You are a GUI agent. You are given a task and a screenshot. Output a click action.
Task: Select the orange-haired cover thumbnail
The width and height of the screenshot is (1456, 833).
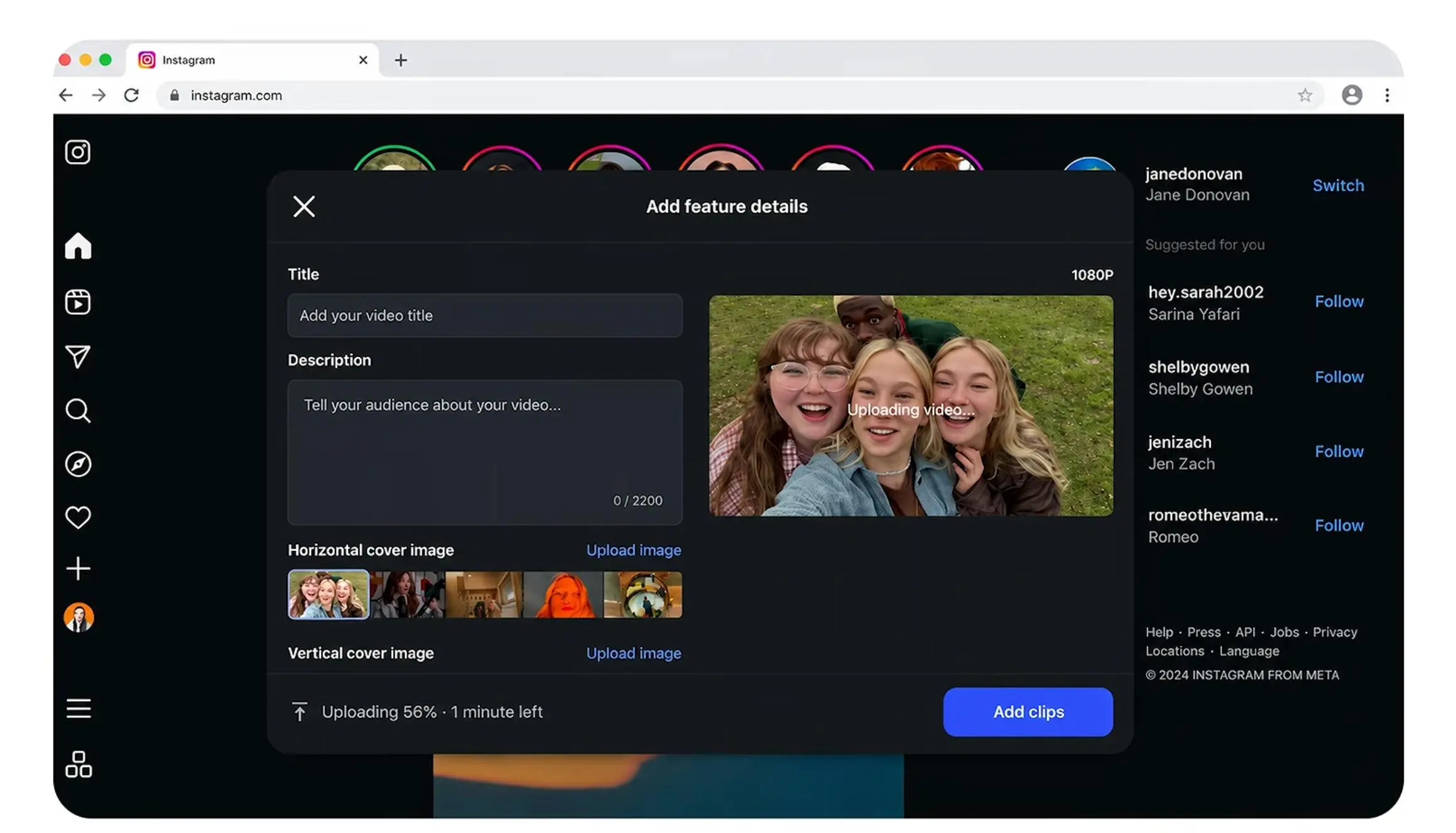tap(563, 594)
